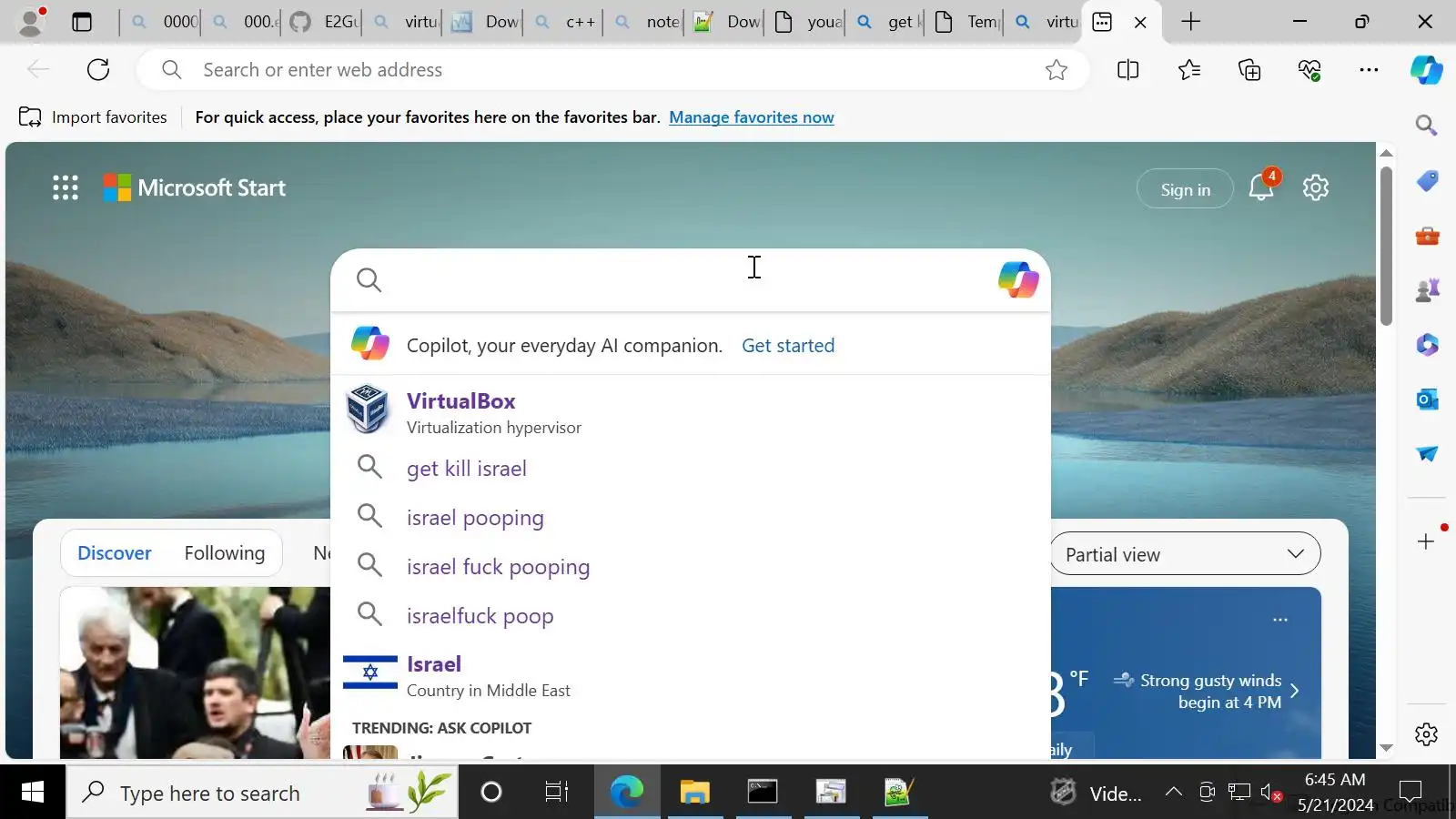Switch to the Discover tab
1456x819 pixels.
point(114,553)
